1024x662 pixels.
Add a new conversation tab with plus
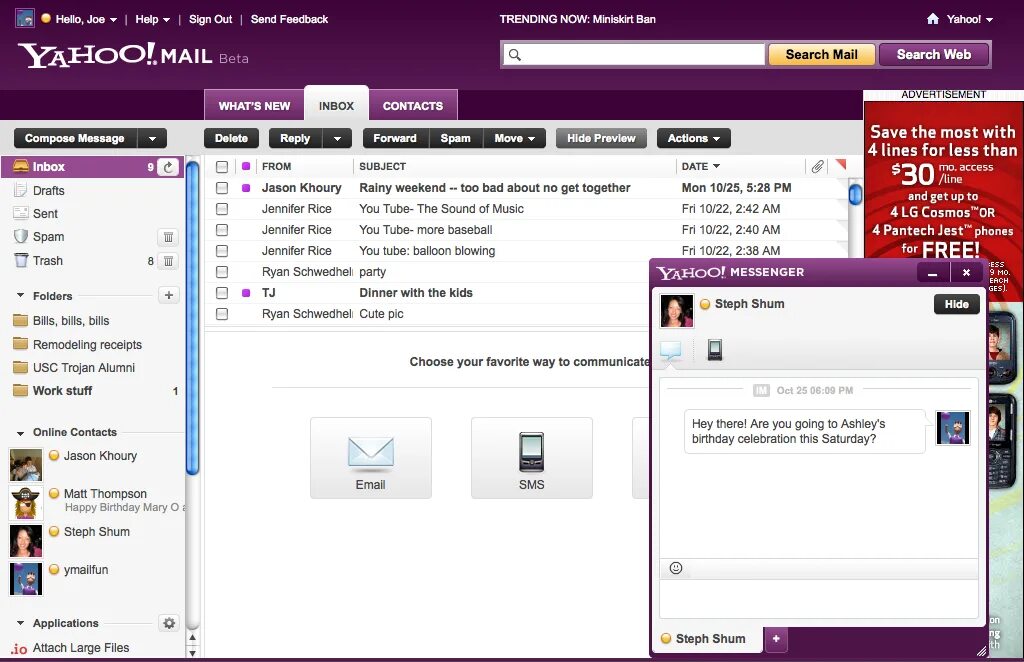point(776,638)
